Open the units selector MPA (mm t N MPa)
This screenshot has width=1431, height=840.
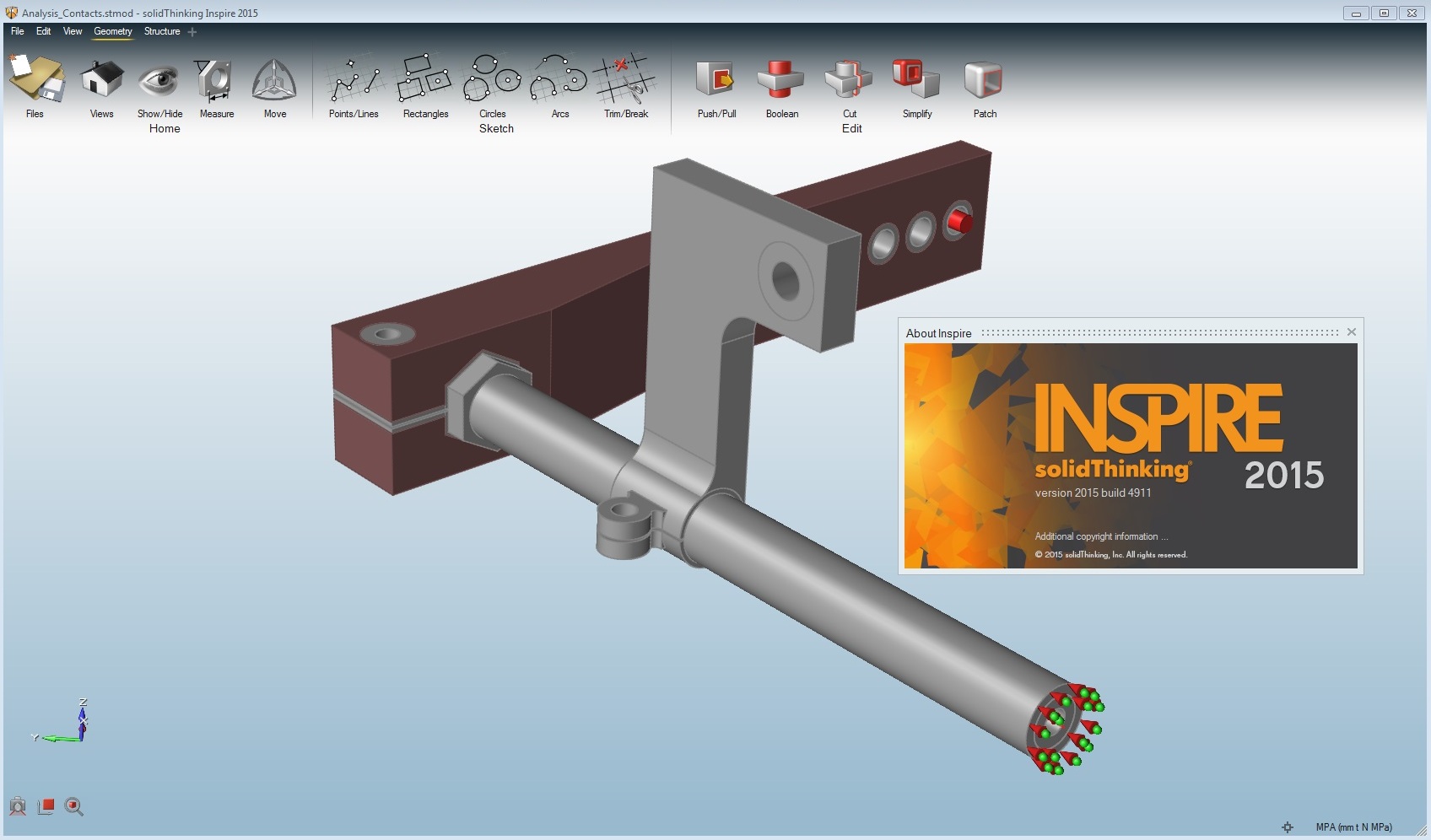click(x=1353, y=827)
